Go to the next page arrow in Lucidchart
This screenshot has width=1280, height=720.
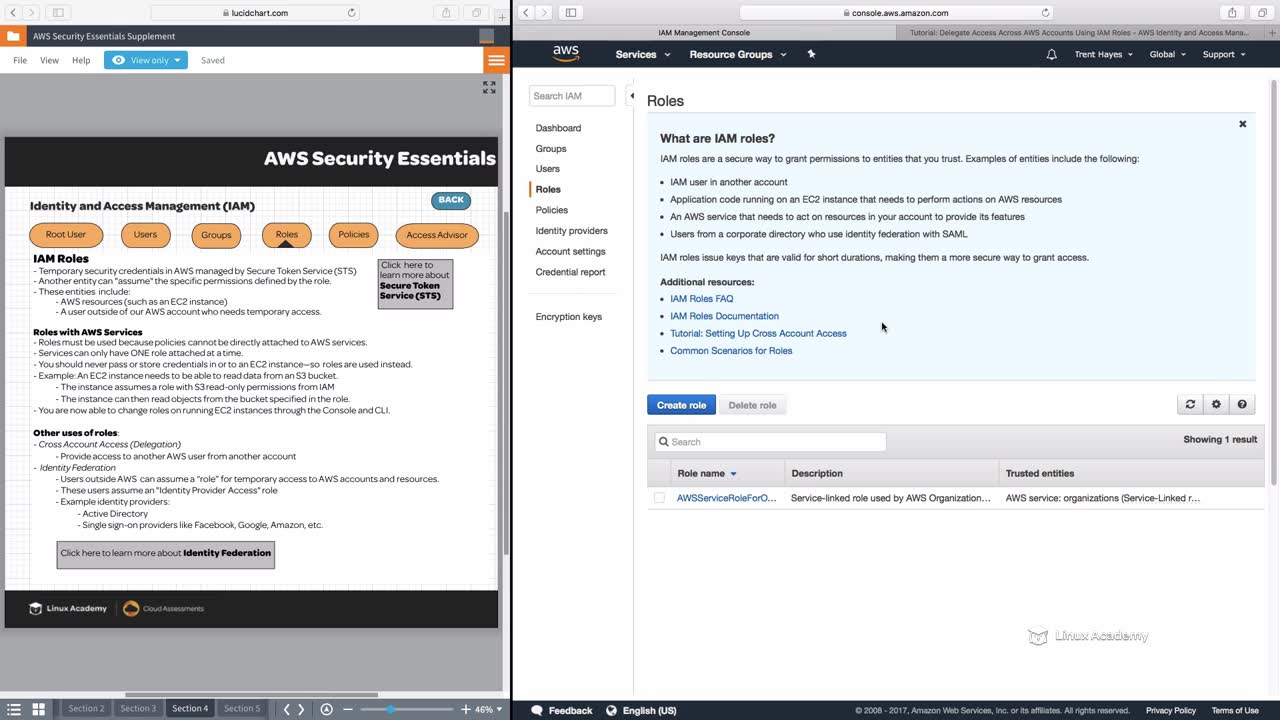pyautogui.click(x=302, y=709)
